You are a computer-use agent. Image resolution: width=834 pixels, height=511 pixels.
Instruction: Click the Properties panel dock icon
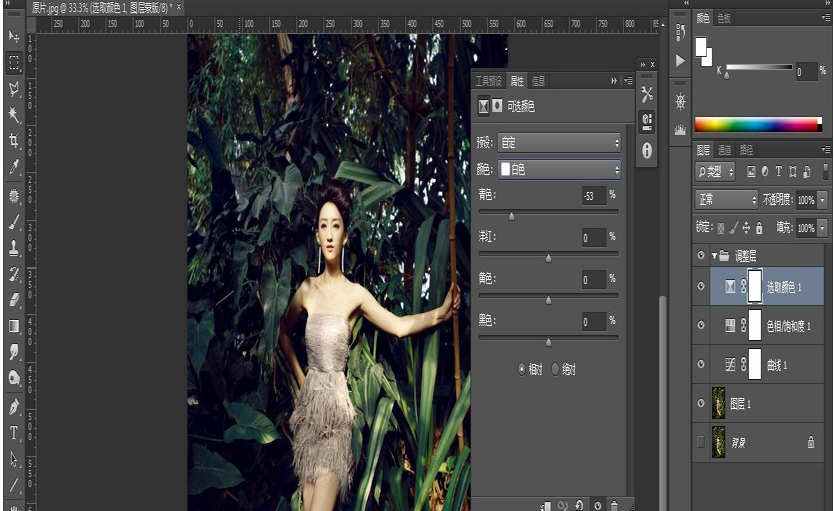[x=647, y=122]
